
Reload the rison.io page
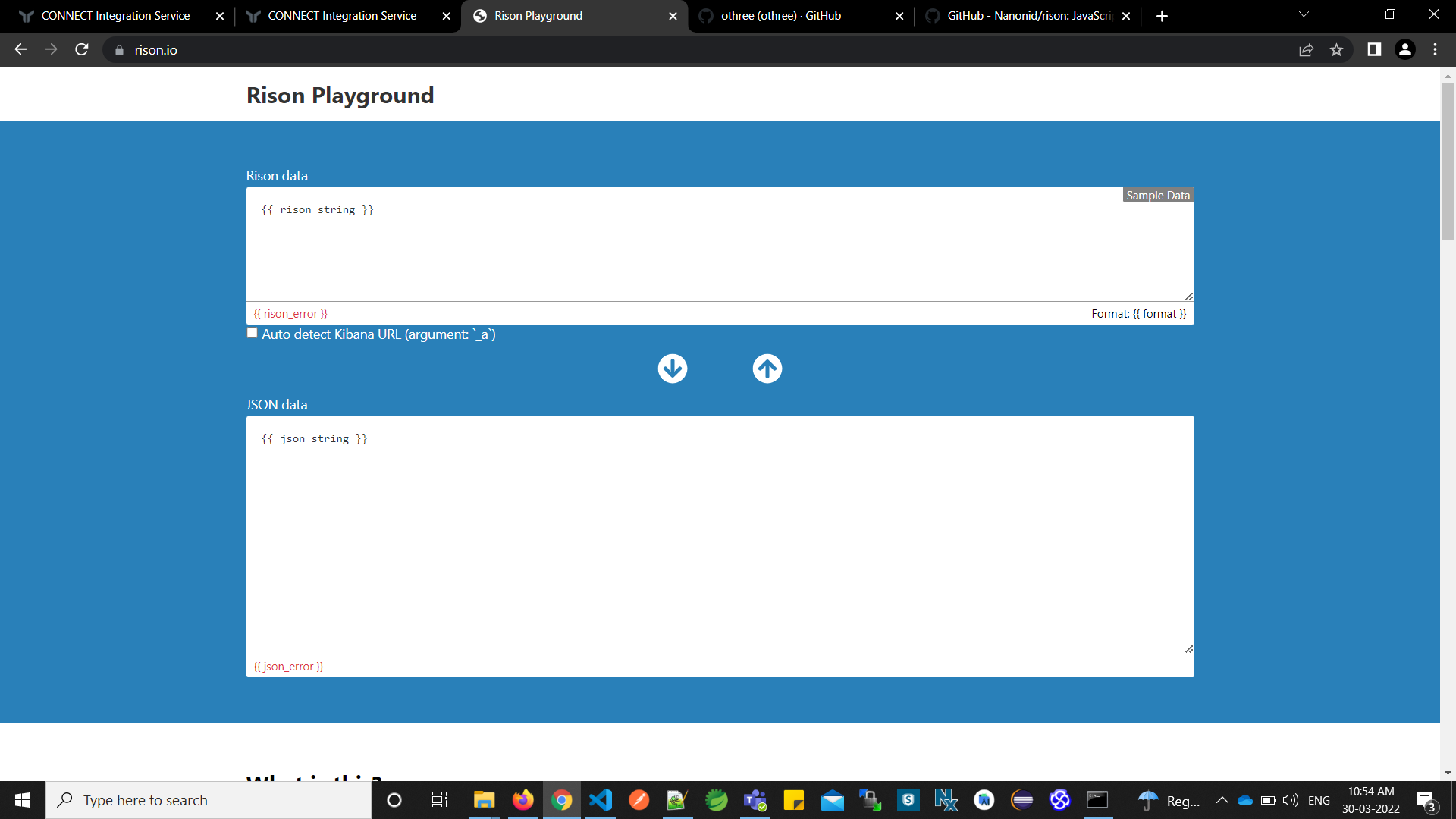click(82, 50)
